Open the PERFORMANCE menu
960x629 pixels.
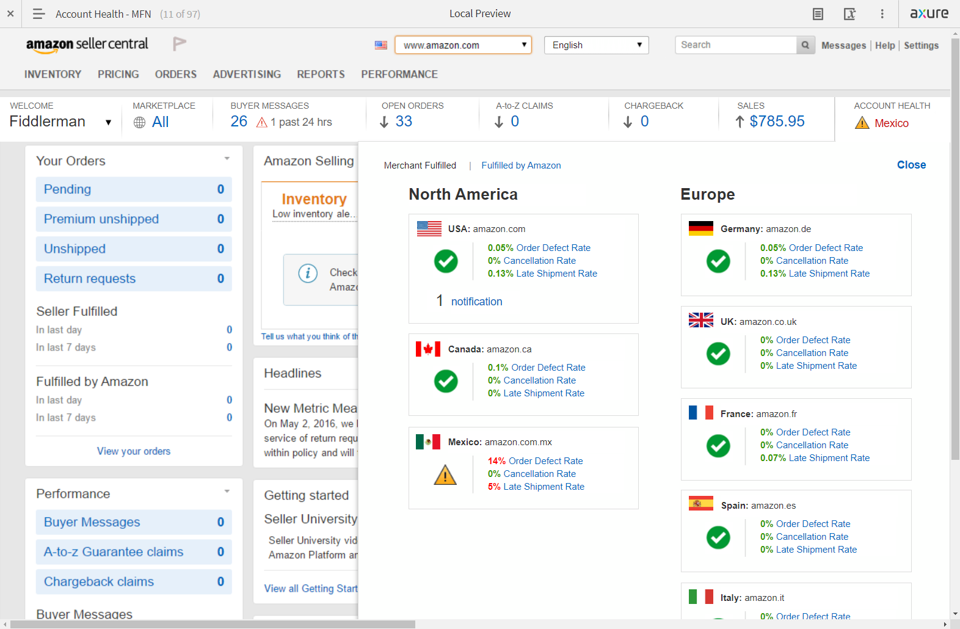(399, 74)
